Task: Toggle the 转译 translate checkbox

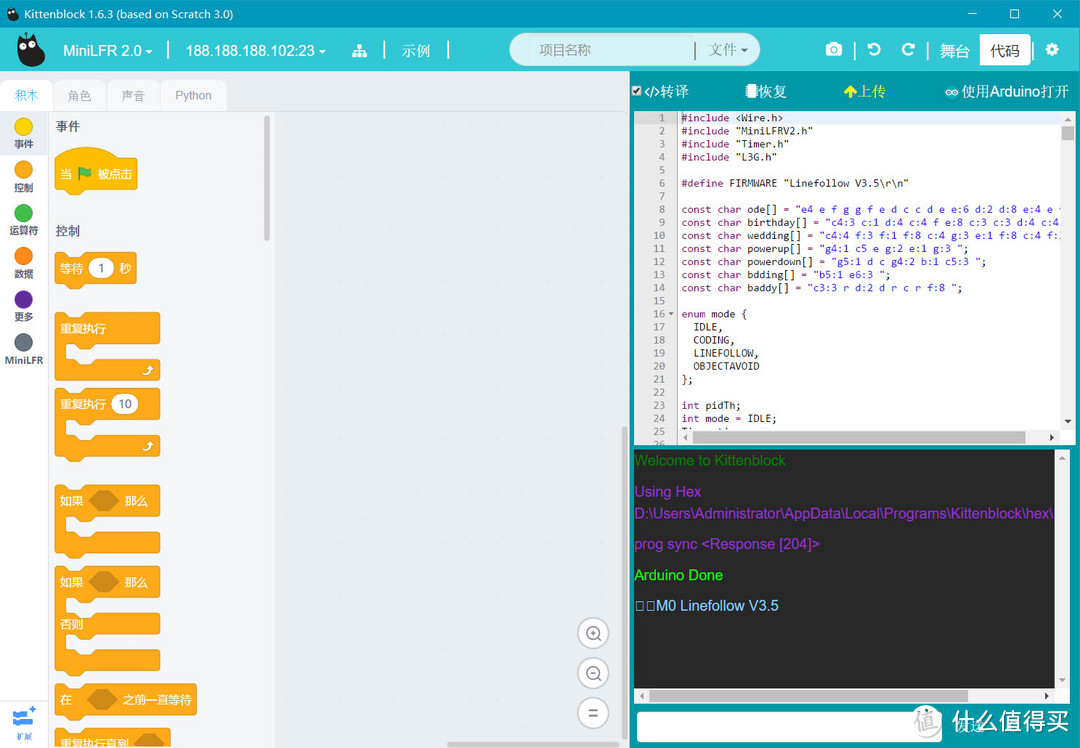Action: point(636,90)
